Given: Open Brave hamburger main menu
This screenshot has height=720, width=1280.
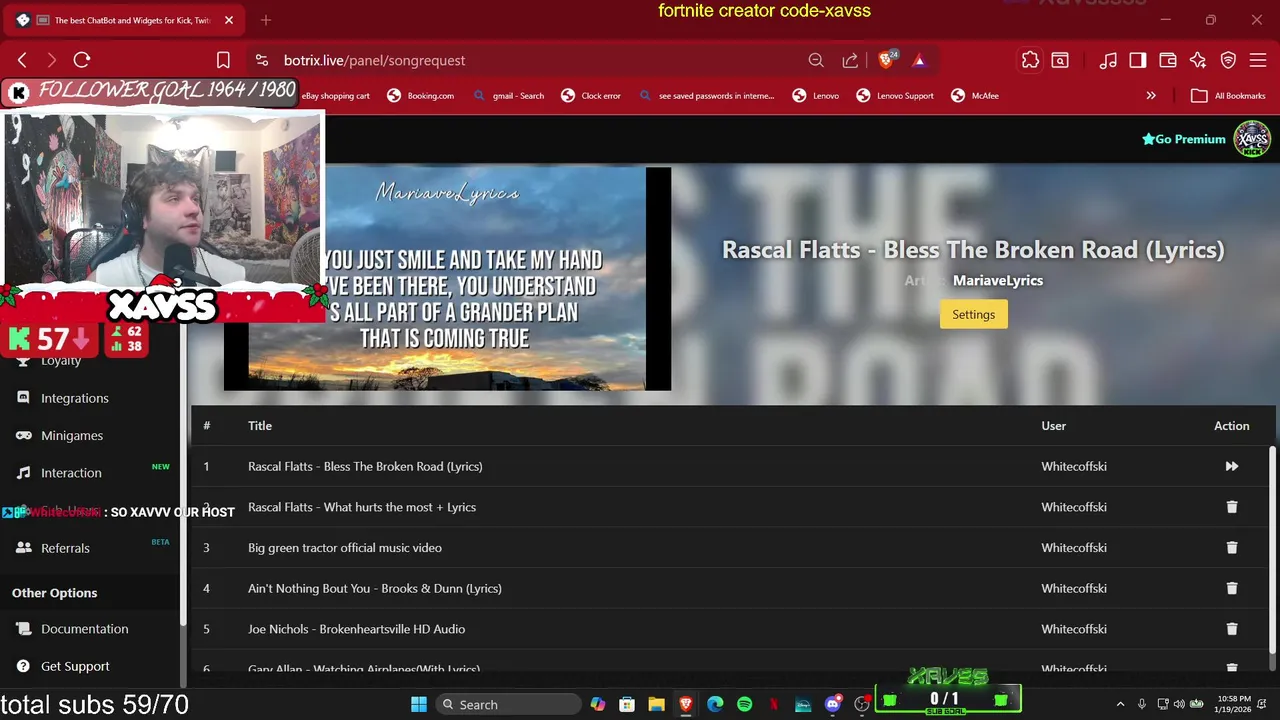Looking at the screenshot, I should click(x=1258, y=60).
